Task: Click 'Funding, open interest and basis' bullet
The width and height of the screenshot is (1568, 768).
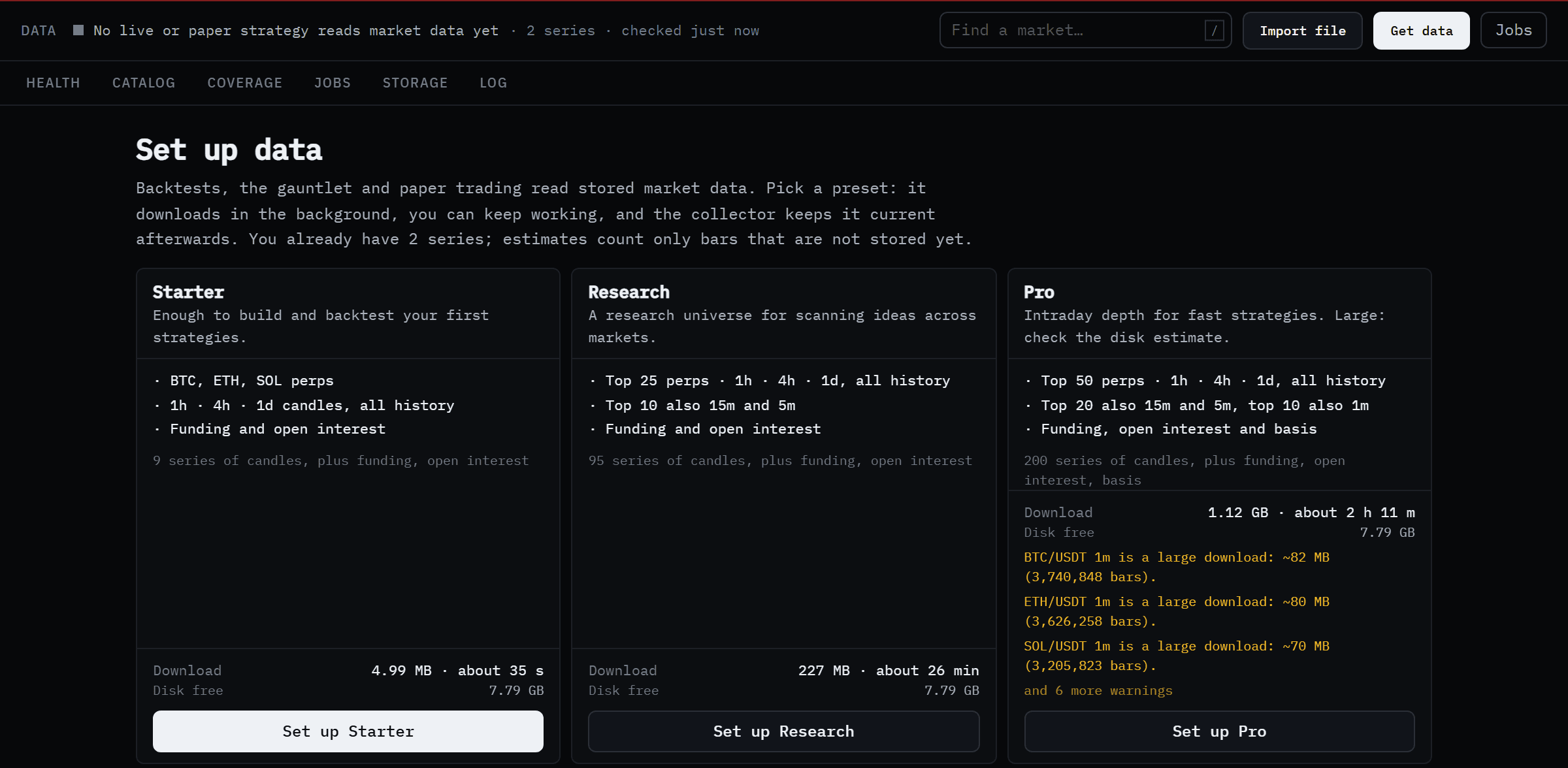Action: point(1179,429)
